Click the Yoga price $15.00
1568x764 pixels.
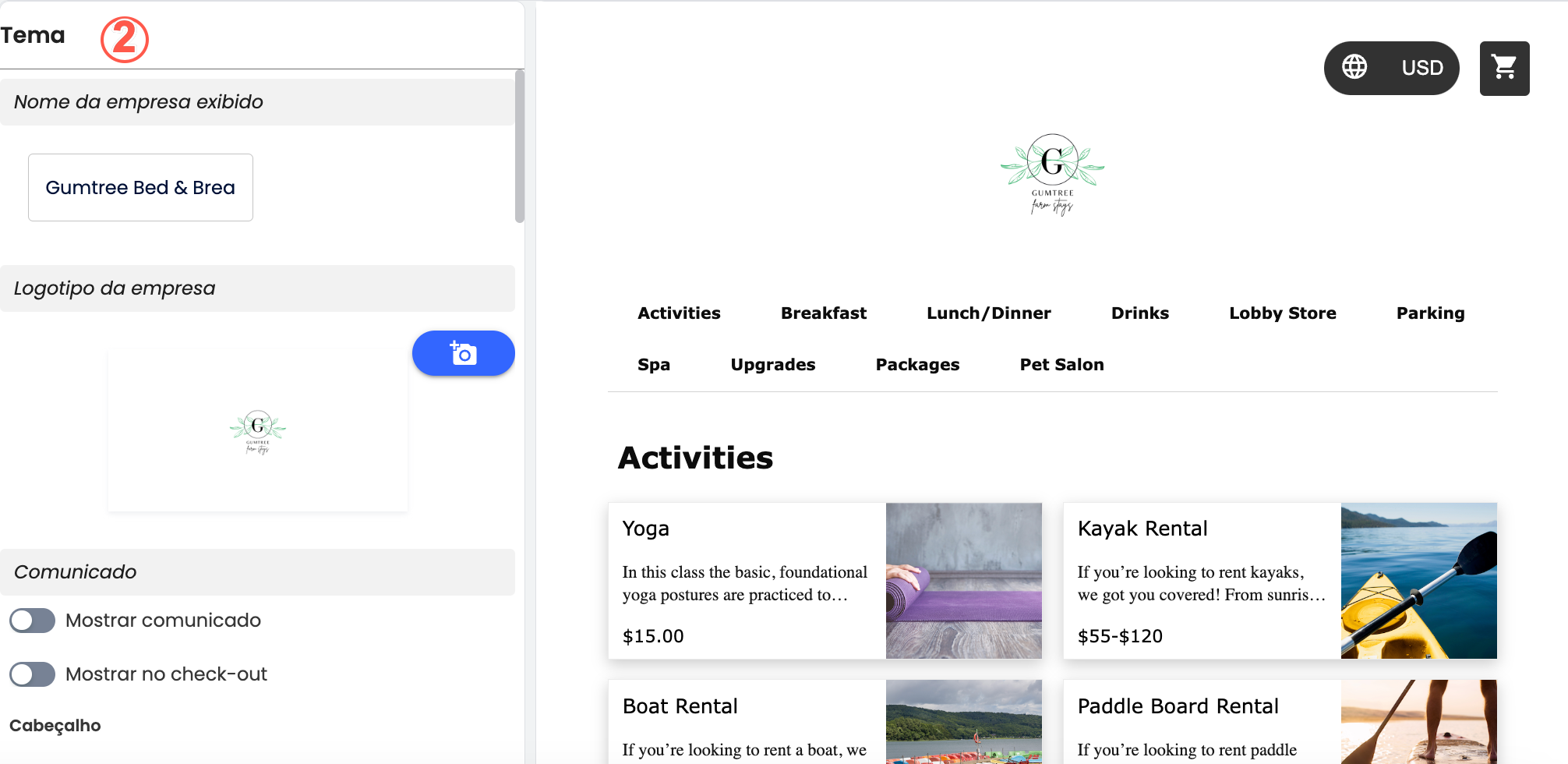pos(653,636)
